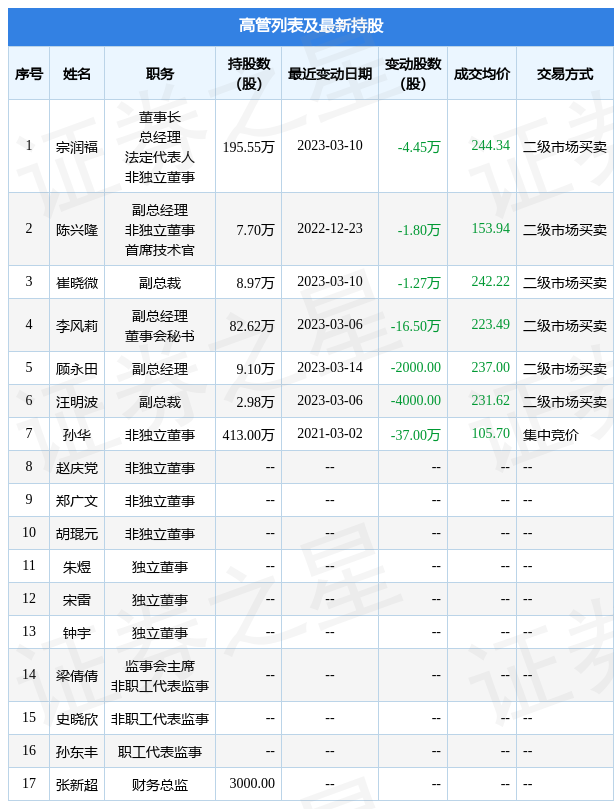Click 二级市场买卖 in 顾永田's row
The image size is (614, 809).
[x=565, y=368]
